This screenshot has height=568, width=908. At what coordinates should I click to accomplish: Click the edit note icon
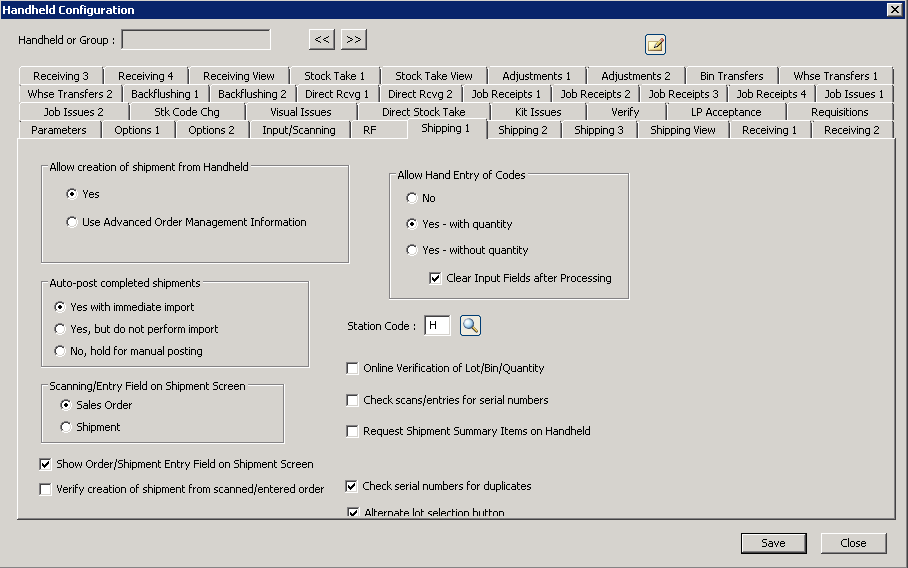(655, 44)
